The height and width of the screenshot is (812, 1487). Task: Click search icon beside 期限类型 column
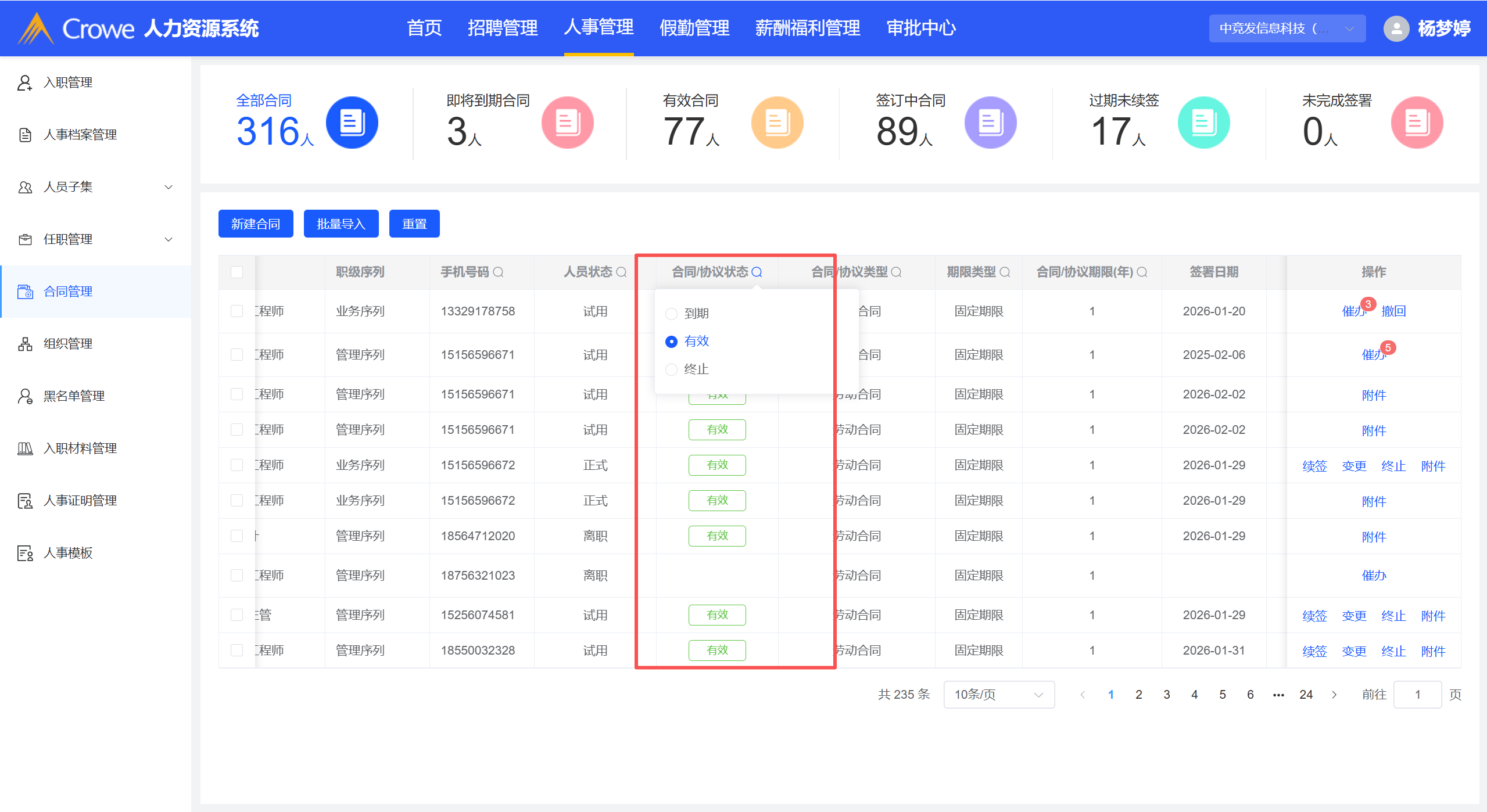[x=1005, y=272]
